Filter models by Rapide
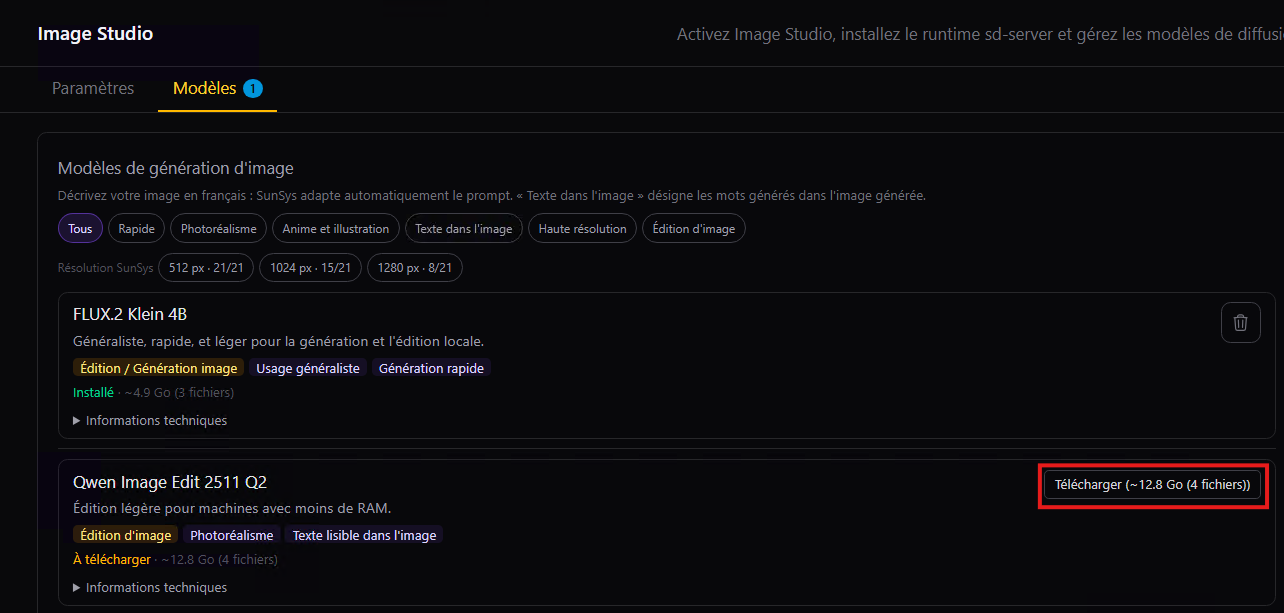 pyautogui.click(x=136, y=229)
